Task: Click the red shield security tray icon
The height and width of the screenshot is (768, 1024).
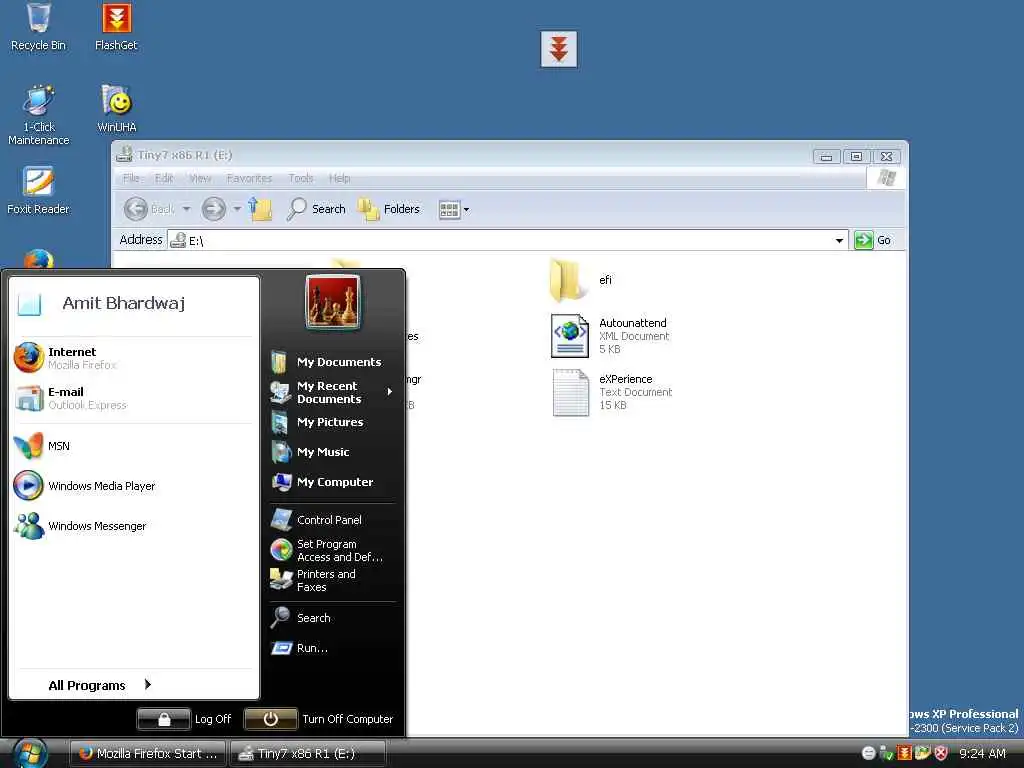Action: (x=941, y=753)
